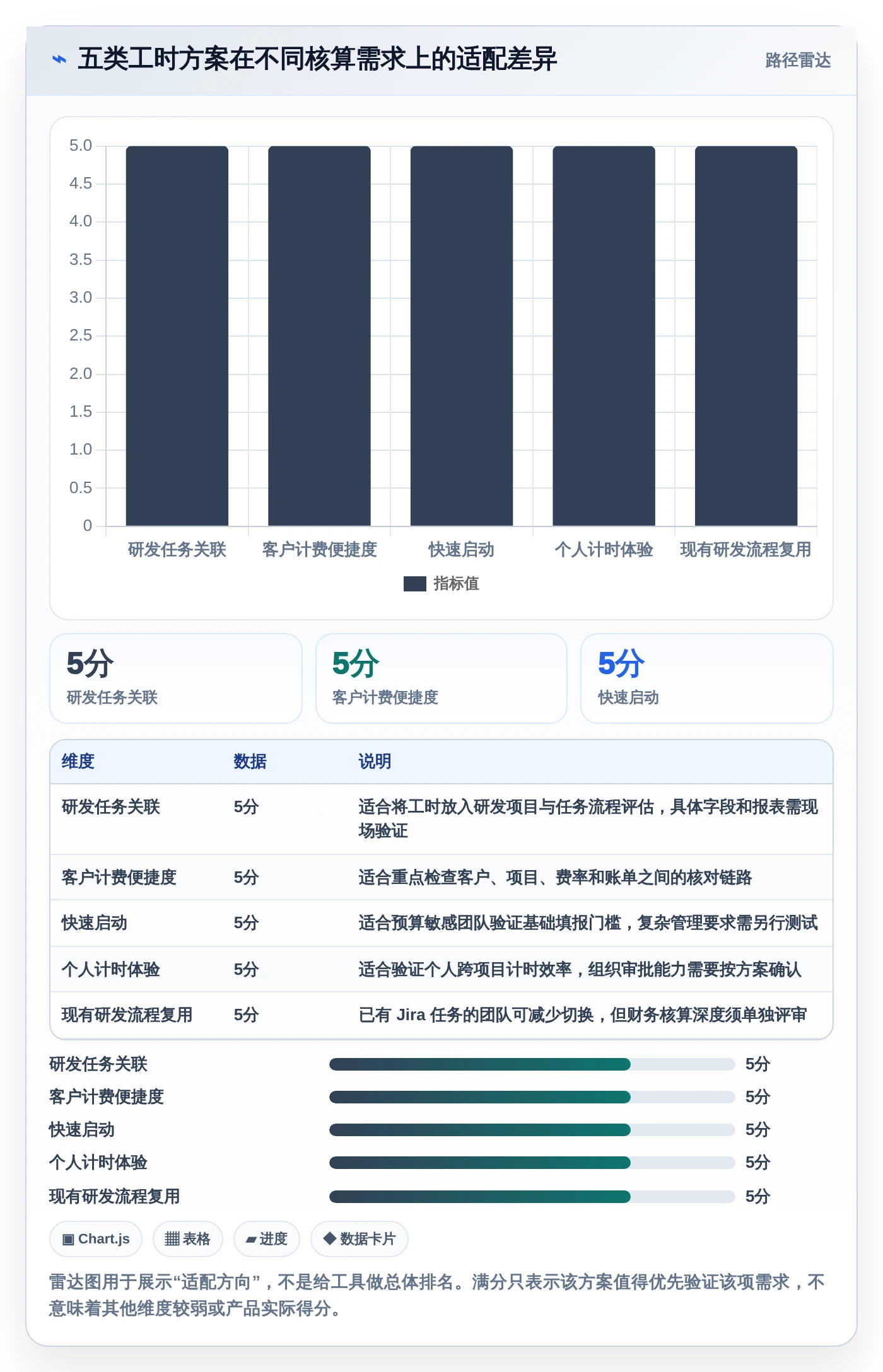Click the 进度 tag chip
The width and height of the screenshot is (883, 1372).
[267, 1239]
